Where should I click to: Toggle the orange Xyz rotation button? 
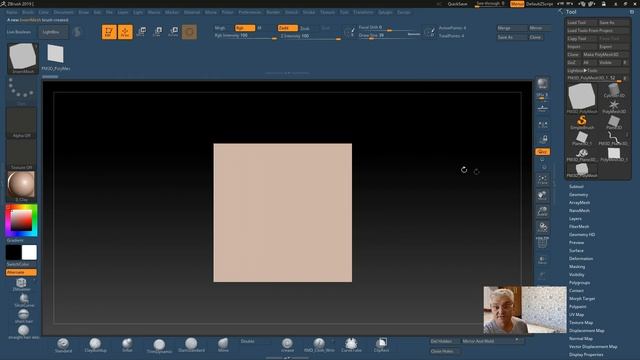(542, 152)
